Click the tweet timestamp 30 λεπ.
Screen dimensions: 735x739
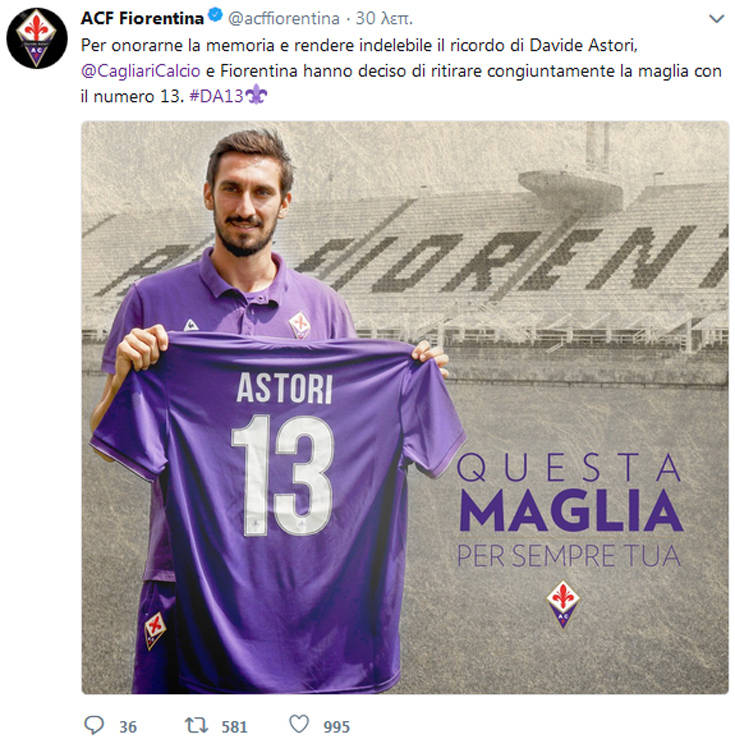pos(384,18)
